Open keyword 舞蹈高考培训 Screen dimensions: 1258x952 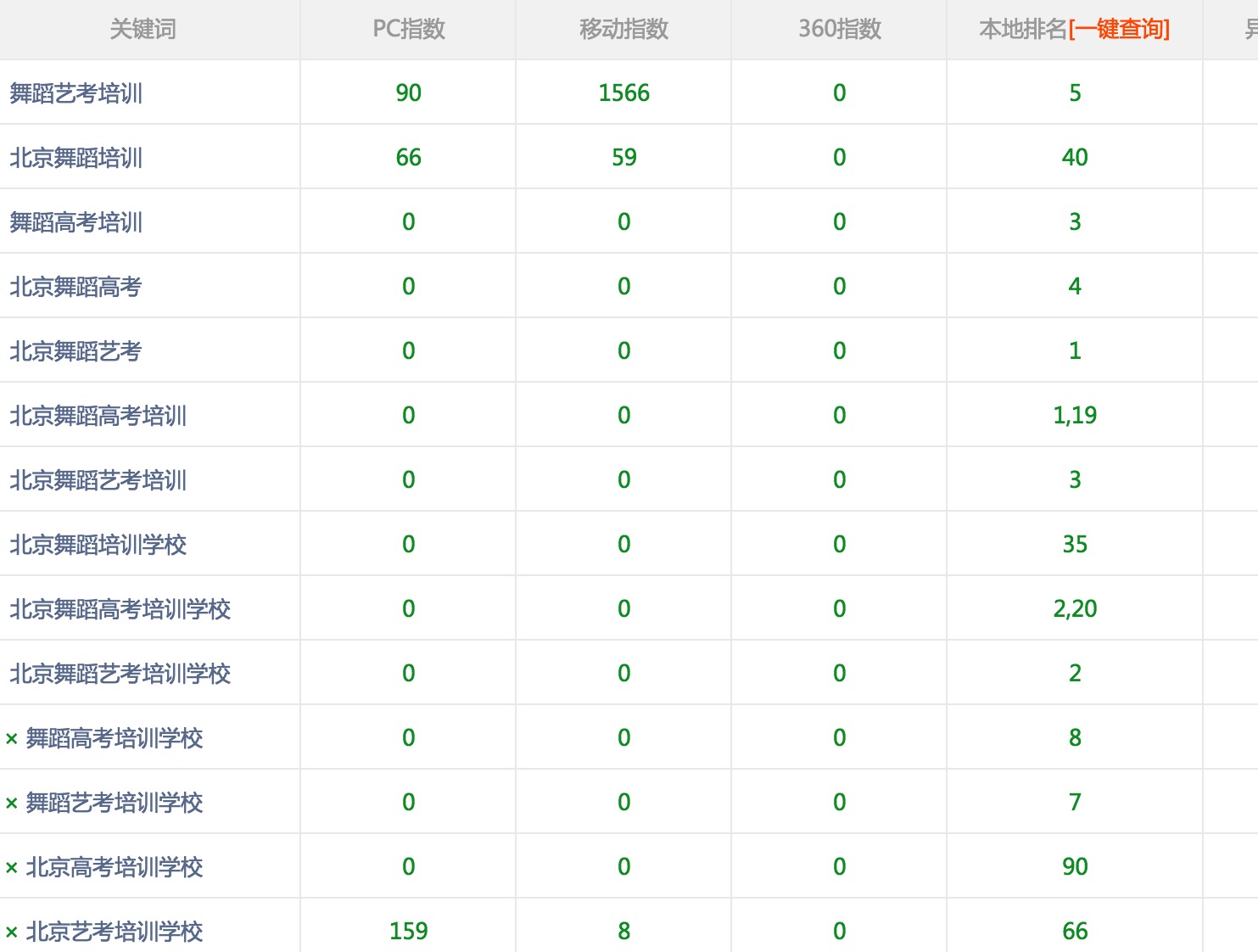click(x=75, y=222)
